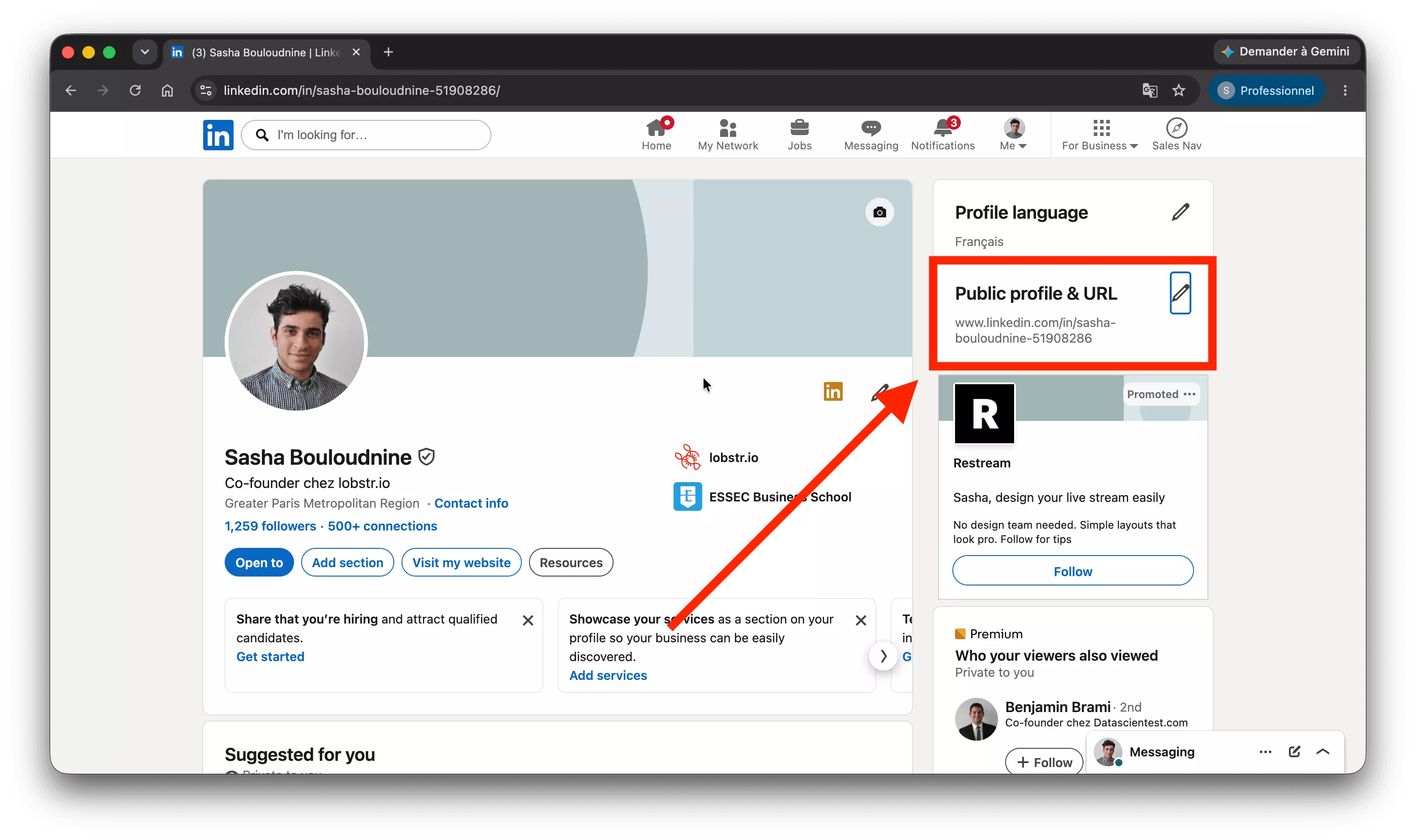Expand Messaging panel chevron
Screen dimensions: 1416x840
click(1323, 752)
